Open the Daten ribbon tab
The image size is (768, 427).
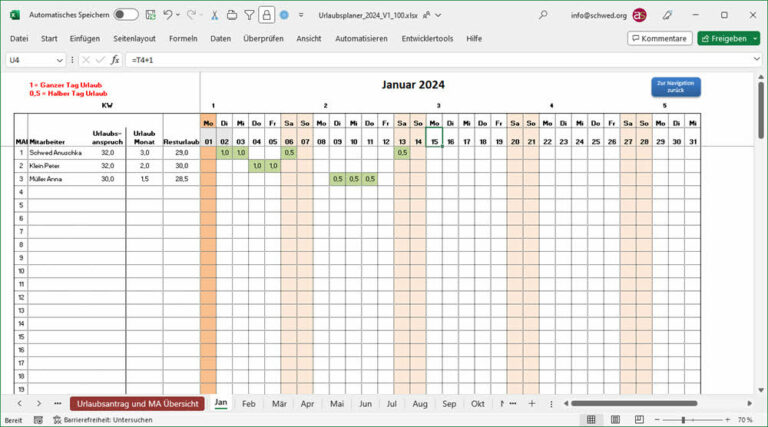(x=220, y=38)
